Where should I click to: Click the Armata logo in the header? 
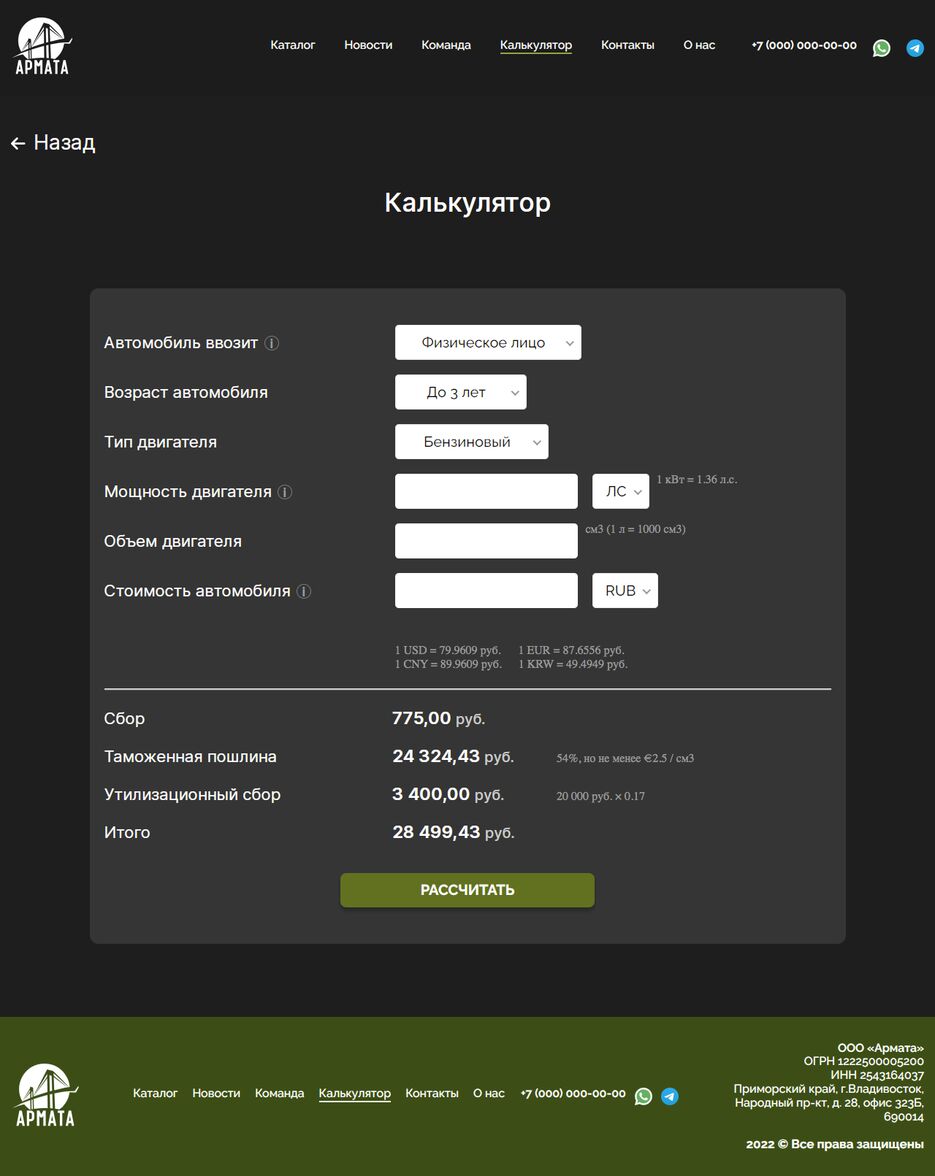pos(42,46)
